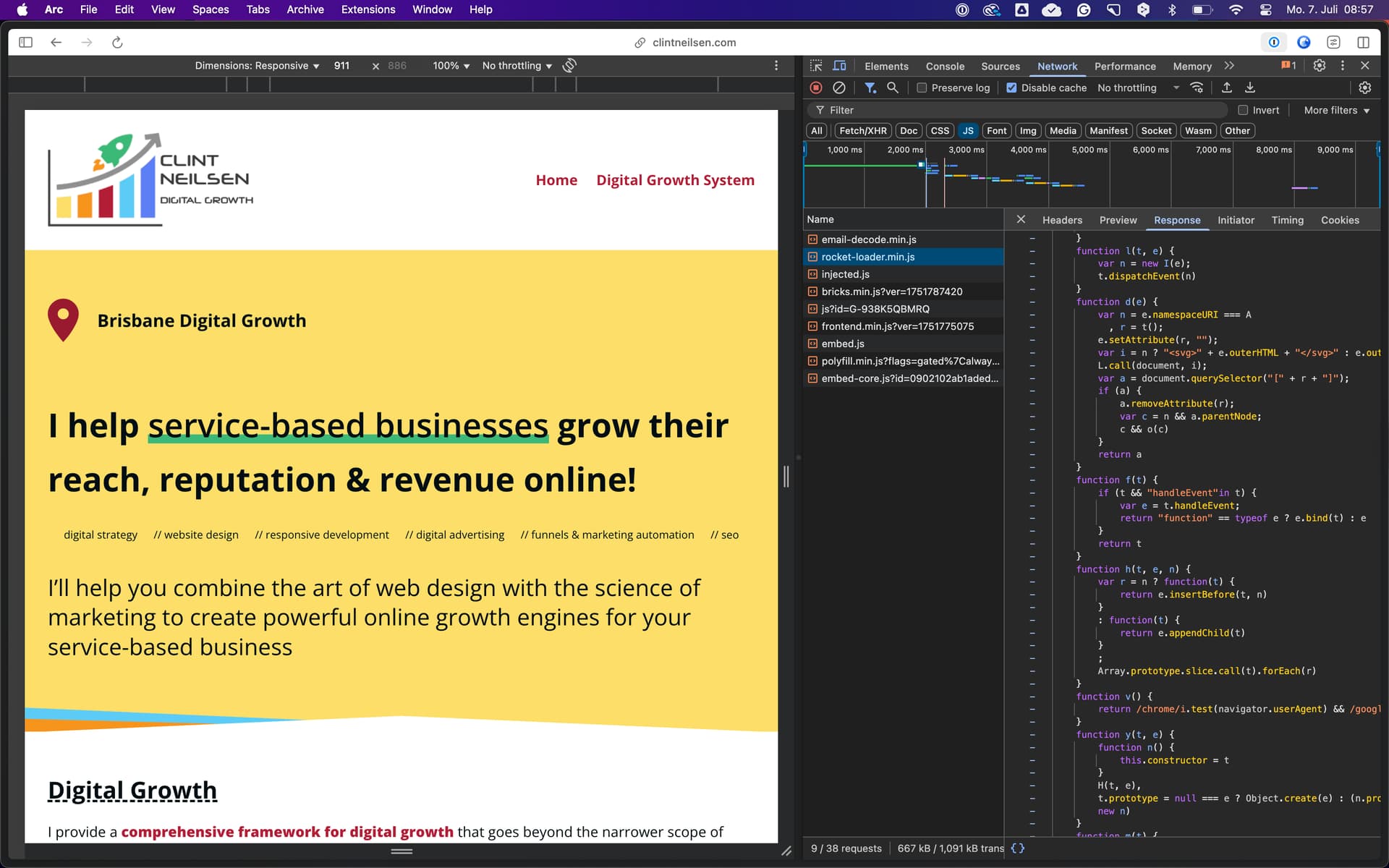The height and width of the screenshot is (868, 1389).
Task: Stop recording network log
Action: point(816,88)
